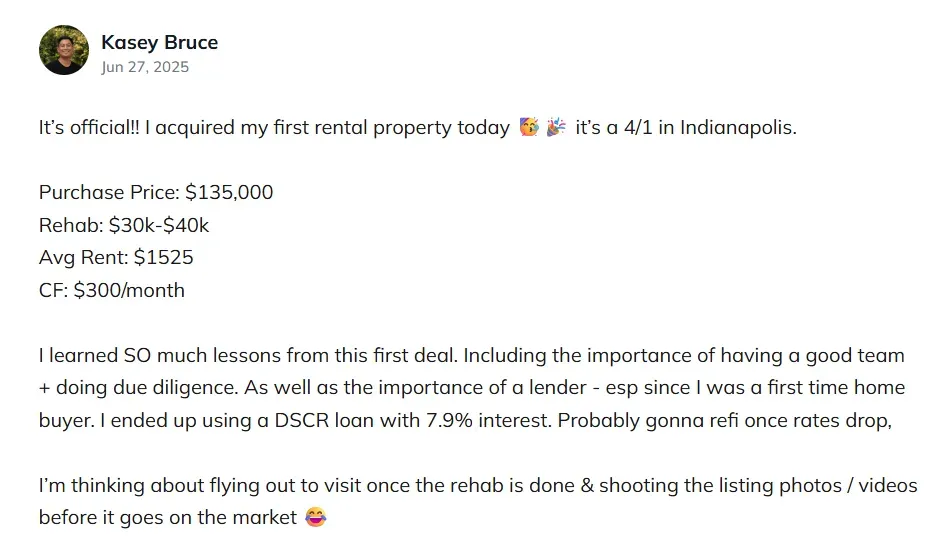942x537 pixels.
Task: Click the 7.9% interest text
Action: (x=488, y=420)
